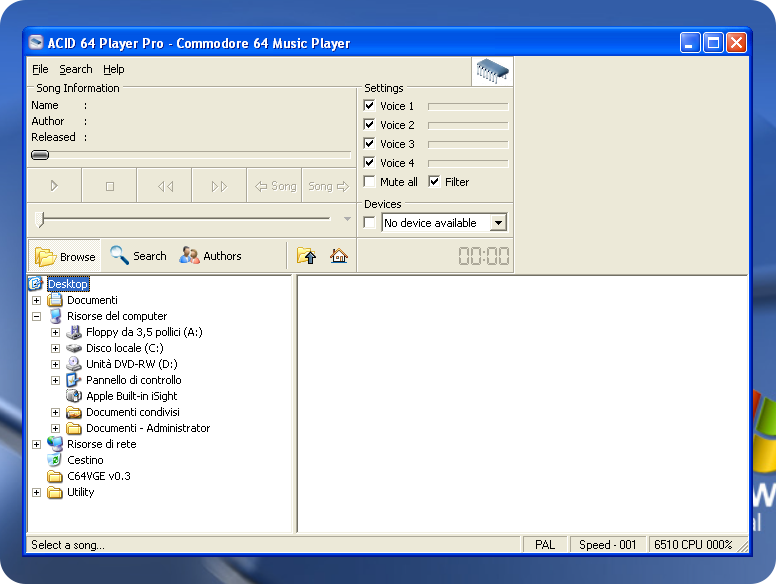Viewport: 776px width, 584px height.
Task: Click the Home folder icon
Action: (x=339, y=256)
